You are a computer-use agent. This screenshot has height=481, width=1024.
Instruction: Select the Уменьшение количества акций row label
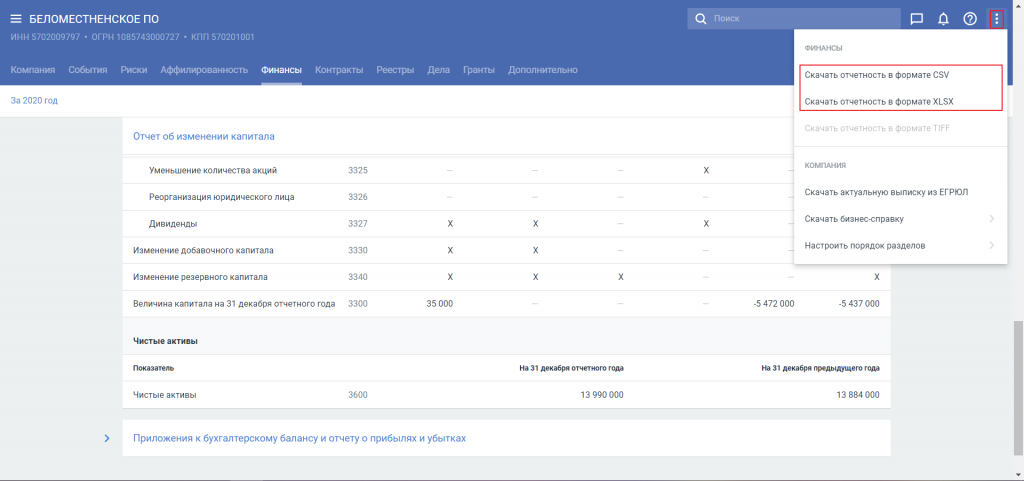coord(213,170)
